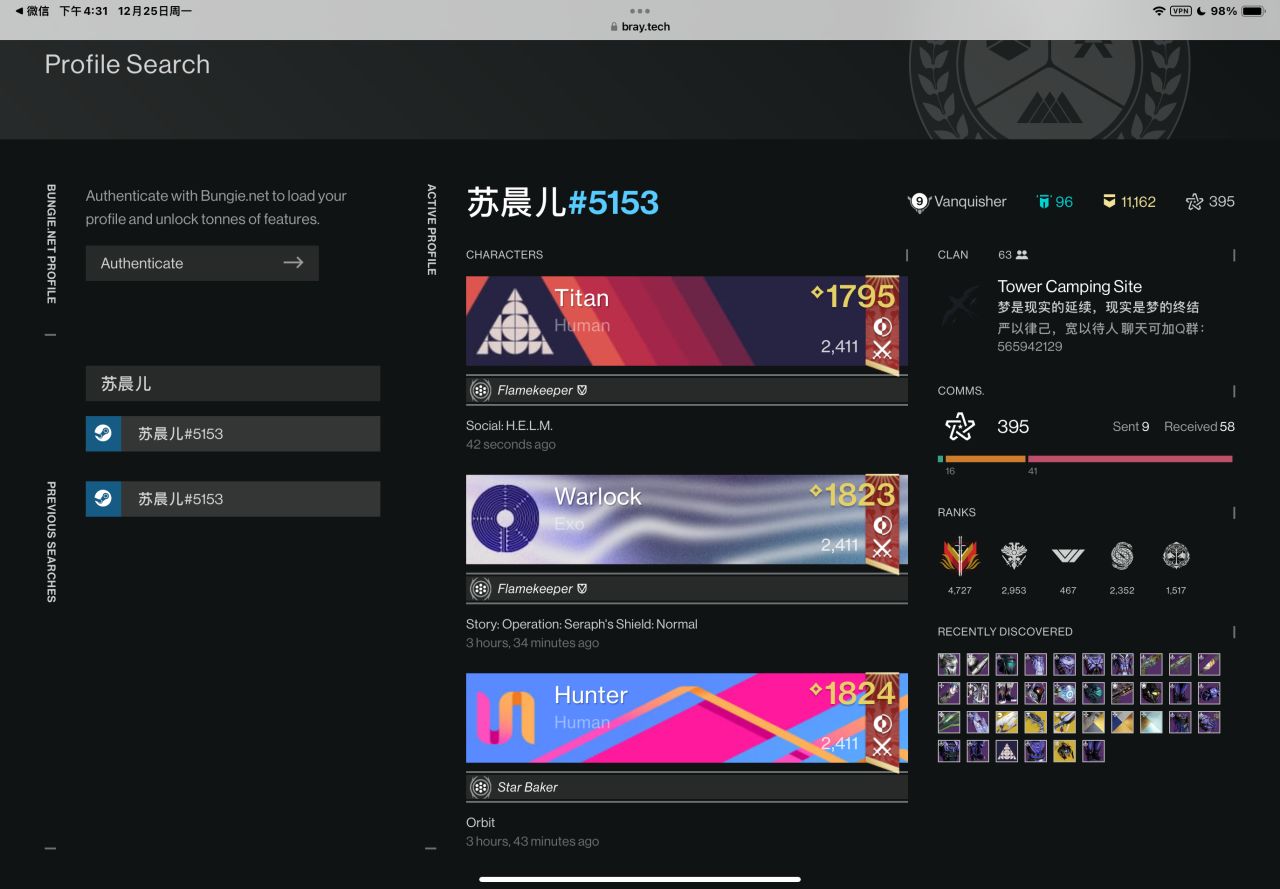The width and height of the screenshot is (1280, 889).
Task: Open the black helmet with yellow eyes item
Action: (x=1151, y=693)
